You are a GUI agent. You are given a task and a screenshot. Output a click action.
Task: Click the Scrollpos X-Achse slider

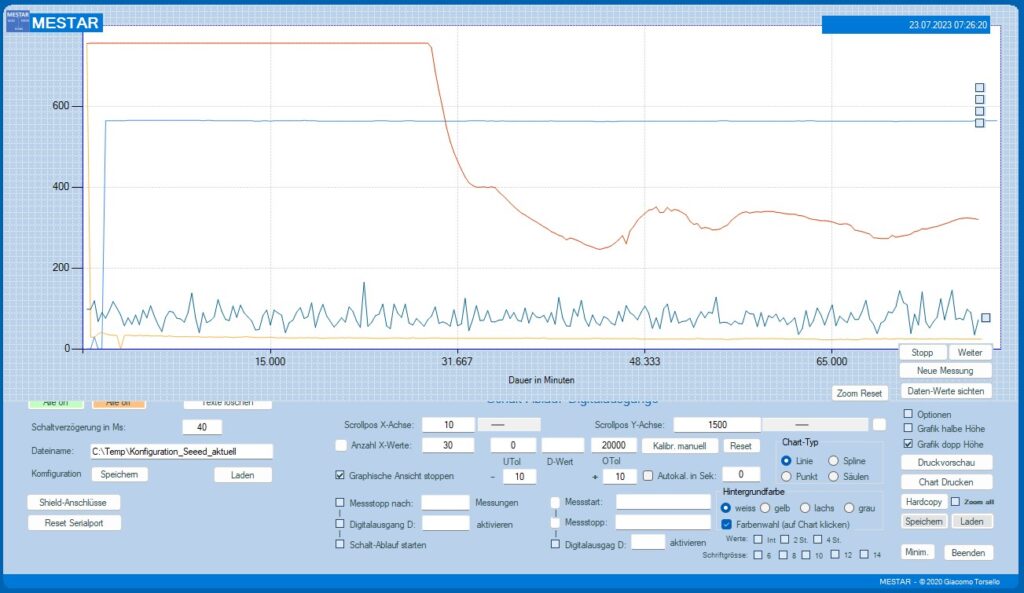pos(511,425)
